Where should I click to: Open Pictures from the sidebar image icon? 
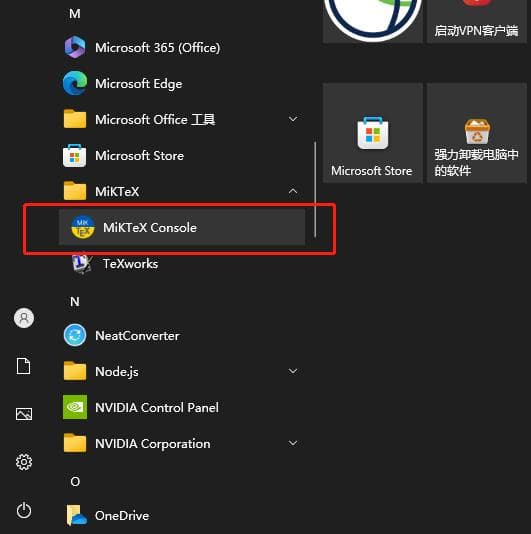coord(24,414)
